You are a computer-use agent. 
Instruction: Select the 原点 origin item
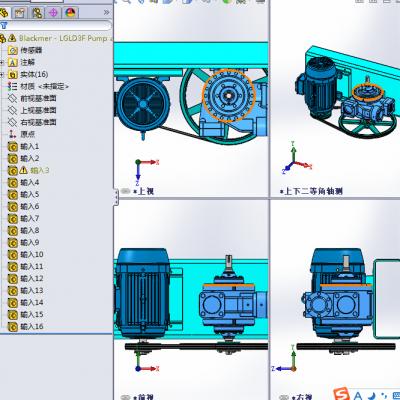(x=27, y=134)
